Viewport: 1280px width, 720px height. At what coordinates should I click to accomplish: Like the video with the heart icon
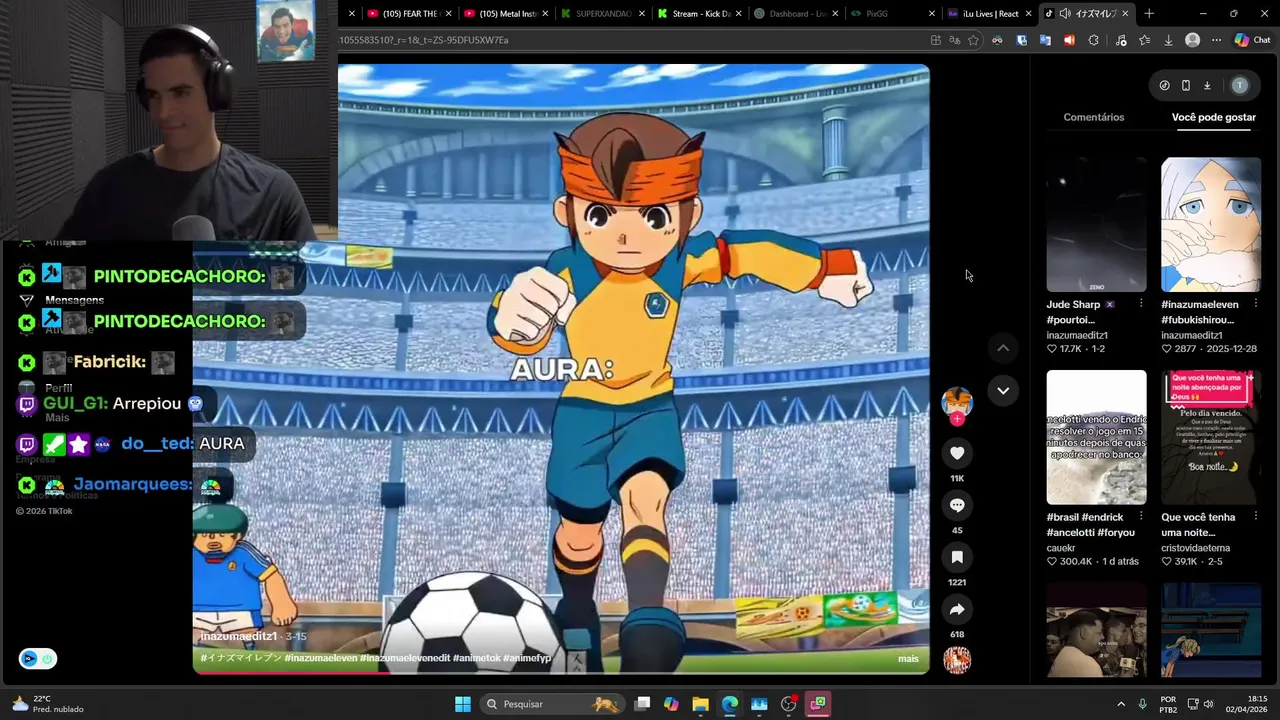[x=957, y=453]
